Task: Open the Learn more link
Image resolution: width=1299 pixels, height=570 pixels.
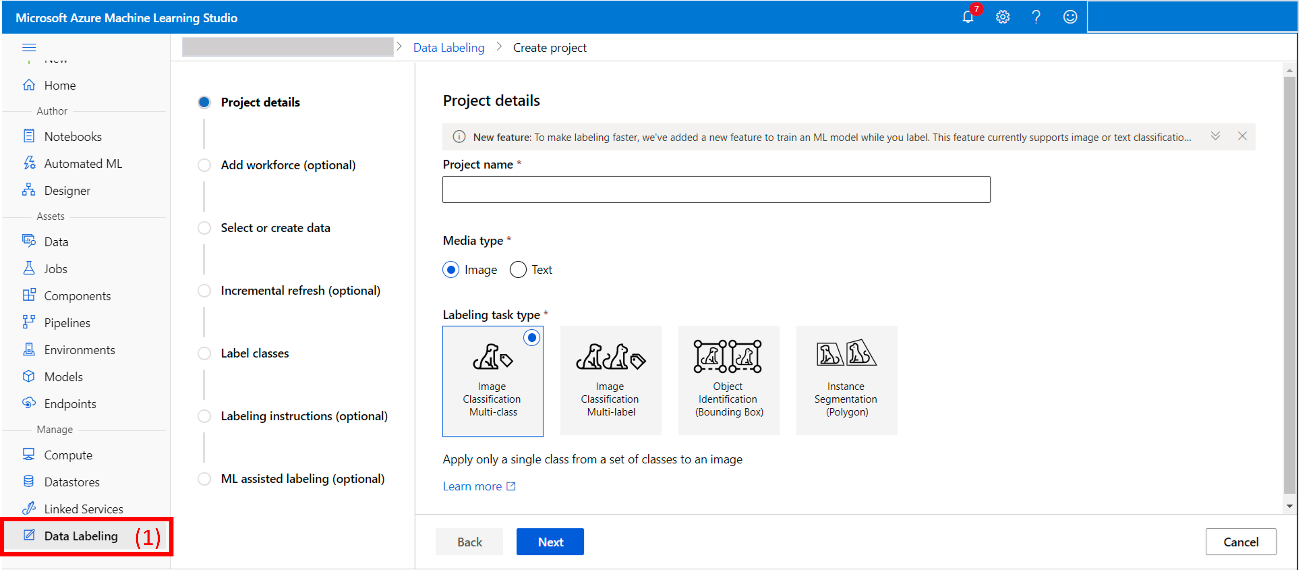Action: coord(479,486)
